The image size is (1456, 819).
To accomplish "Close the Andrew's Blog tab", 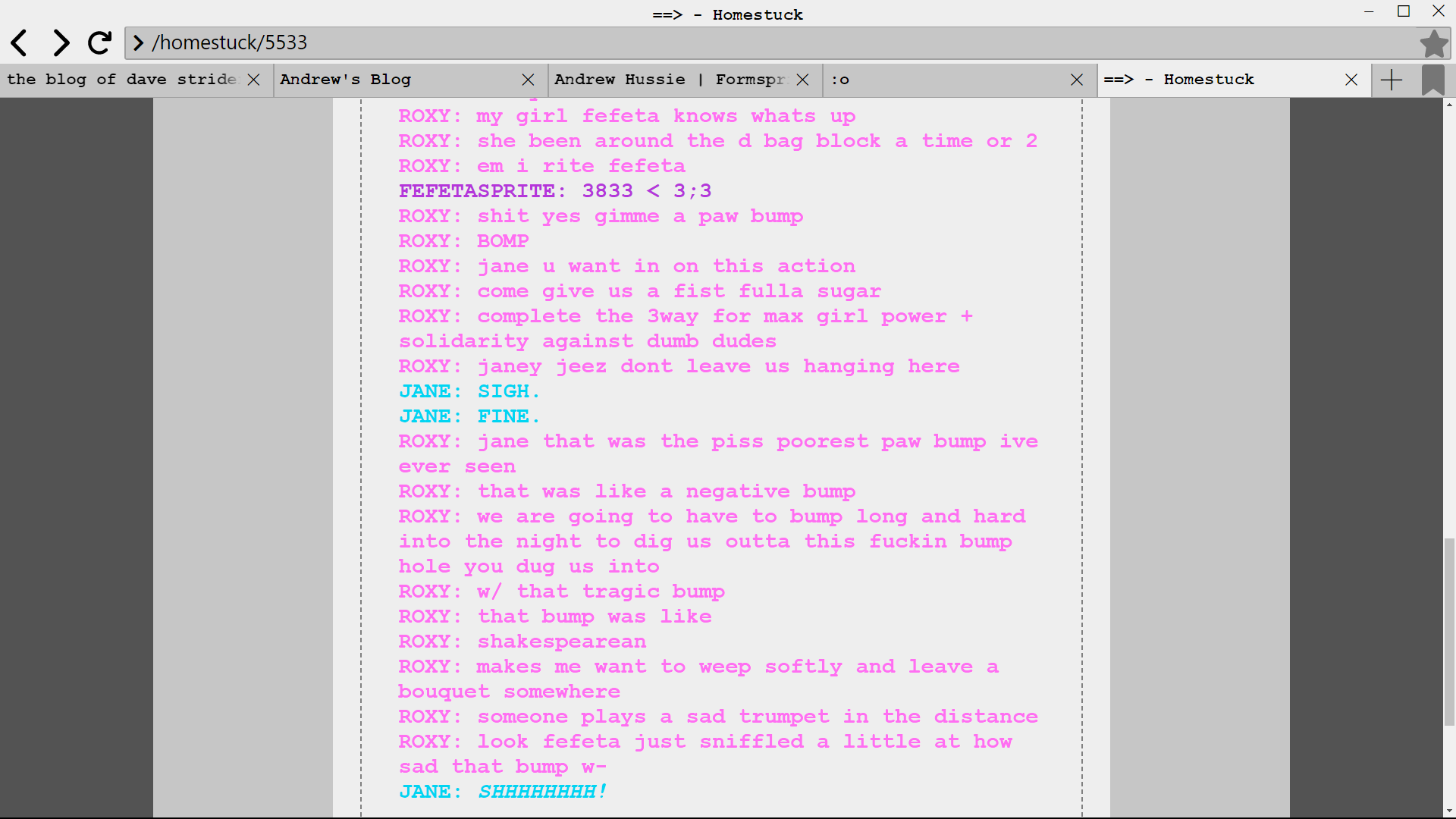I will point(529,80).
